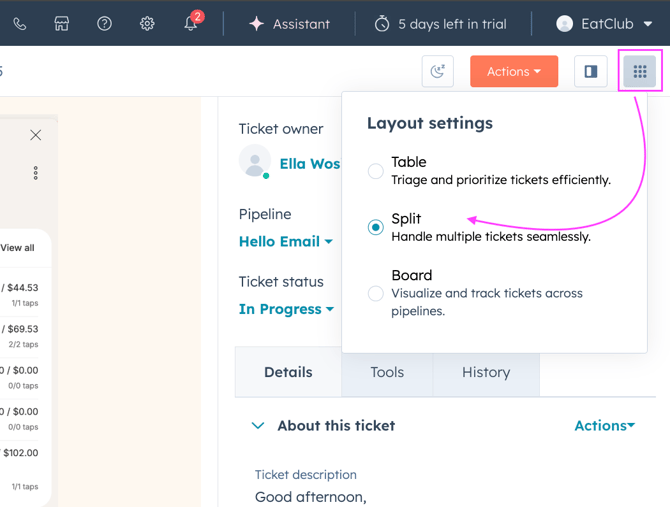The image size is (670, 507).
Task: Click the layout settings grid icon
Action: pyautogui.click(x=640, y=71)
